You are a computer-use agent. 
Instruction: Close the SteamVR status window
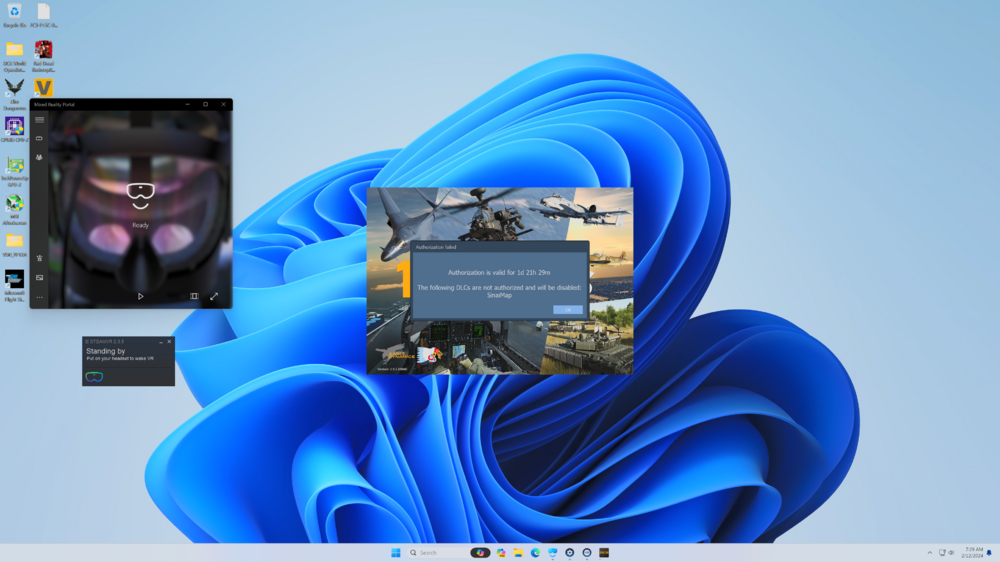click(169, 342)
